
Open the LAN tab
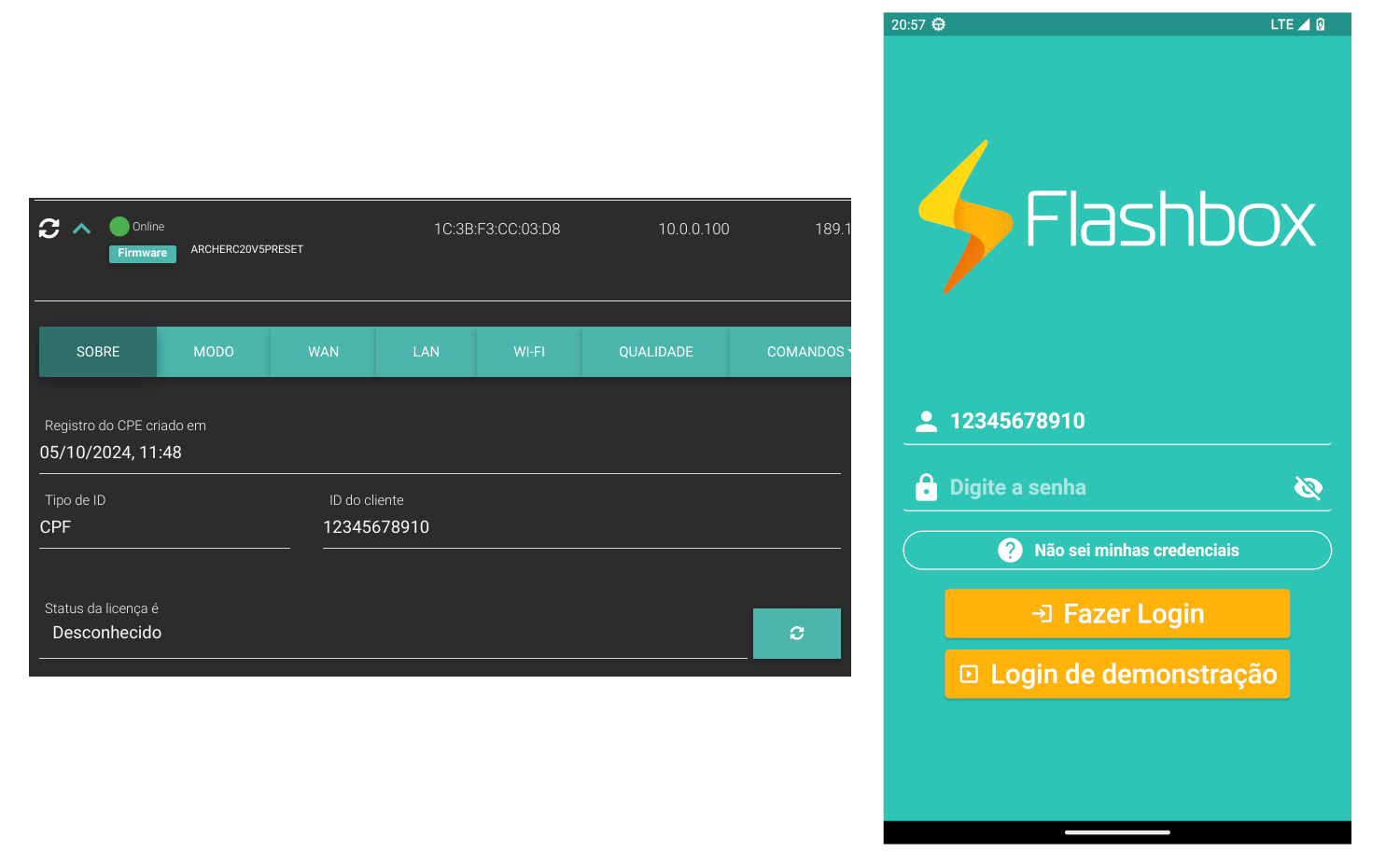(427, 352)
